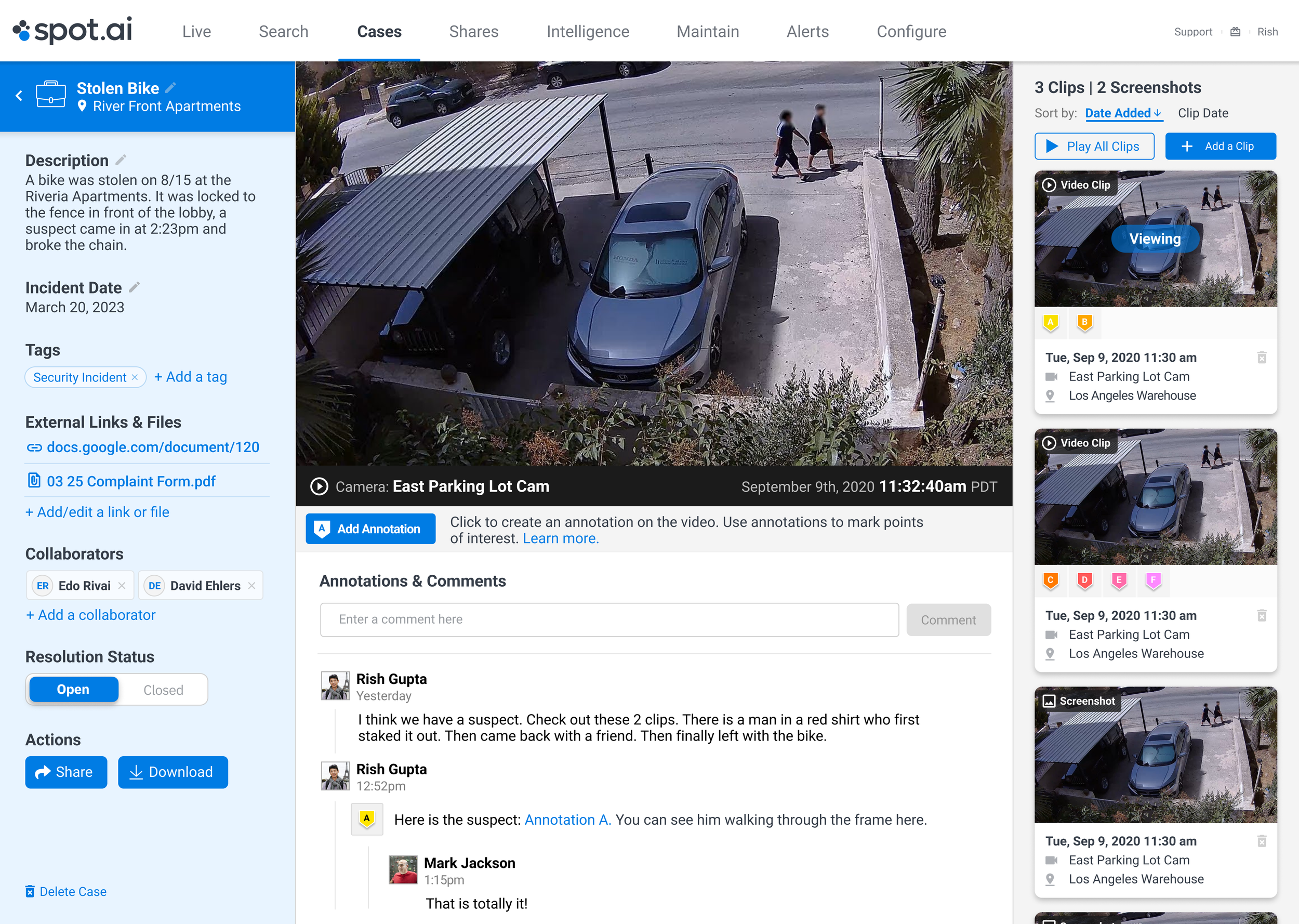The width and height of the screenshot is (1299, 924).
Task: Click the back chevron in the case header
Action: coord(19,96)
